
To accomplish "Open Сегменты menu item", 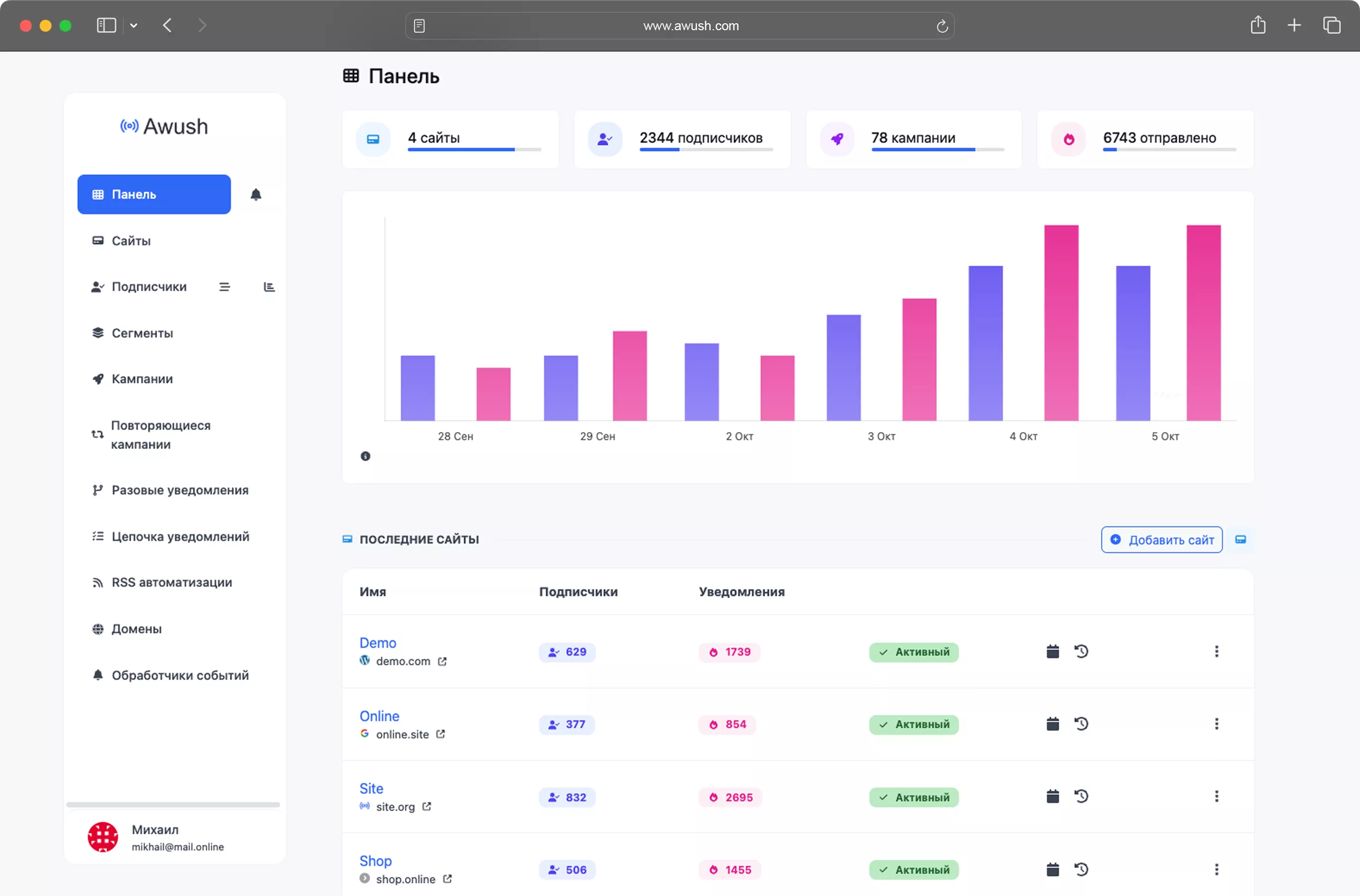I will click(x=142, y=333).
